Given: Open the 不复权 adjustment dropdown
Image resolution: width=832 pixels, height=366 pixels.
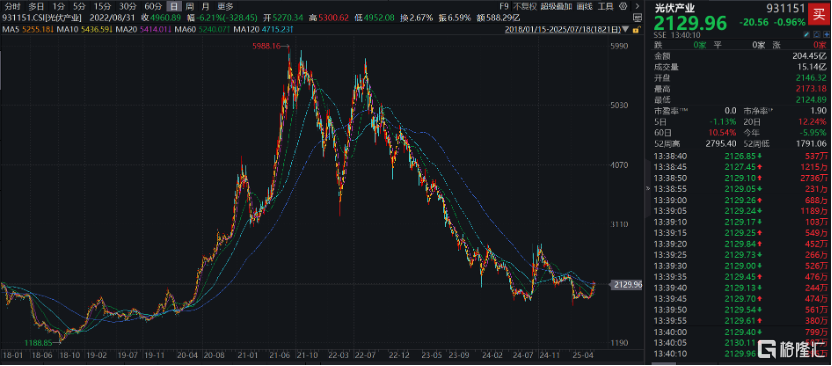Looking at the screenshot, I should [525, 6].
